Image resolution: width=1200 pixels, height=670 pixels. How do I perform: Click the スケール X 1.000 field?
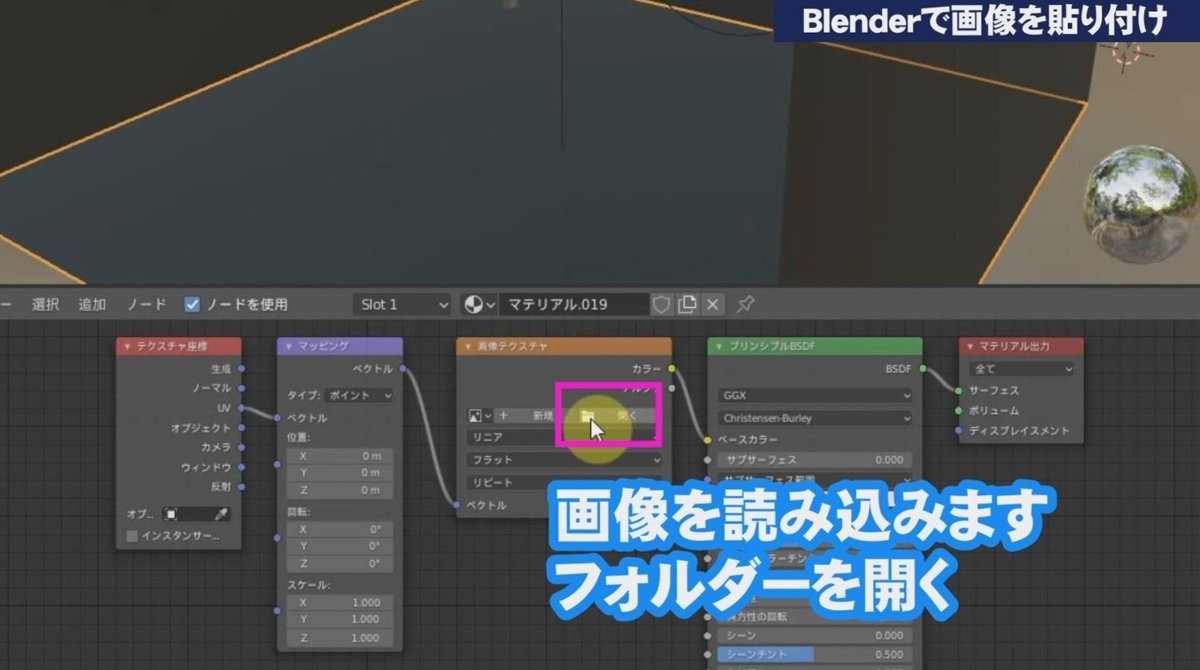click(x=340, y=603)
